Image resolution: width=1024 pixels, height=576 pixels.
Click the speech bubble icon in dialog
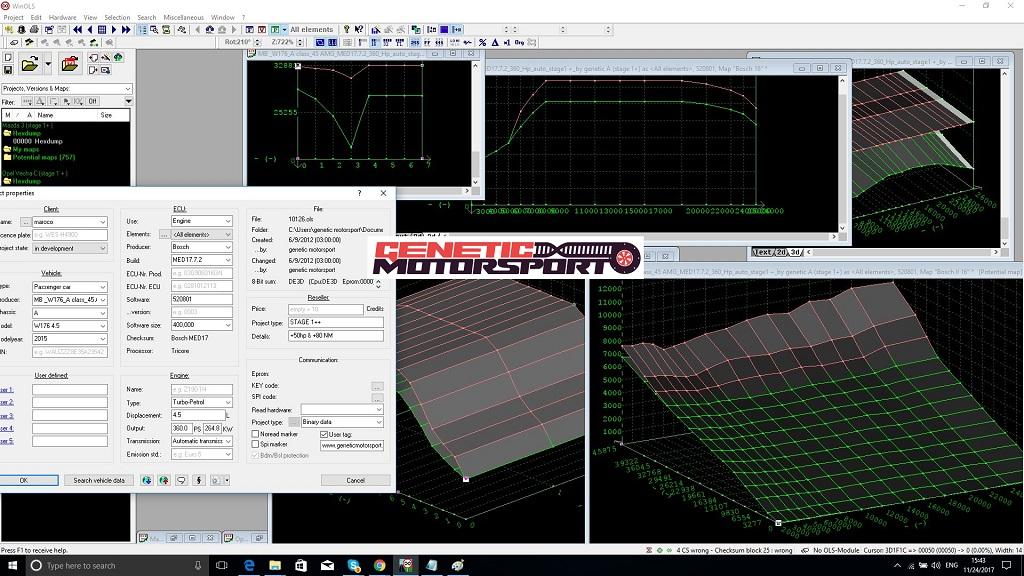point(181,480)
